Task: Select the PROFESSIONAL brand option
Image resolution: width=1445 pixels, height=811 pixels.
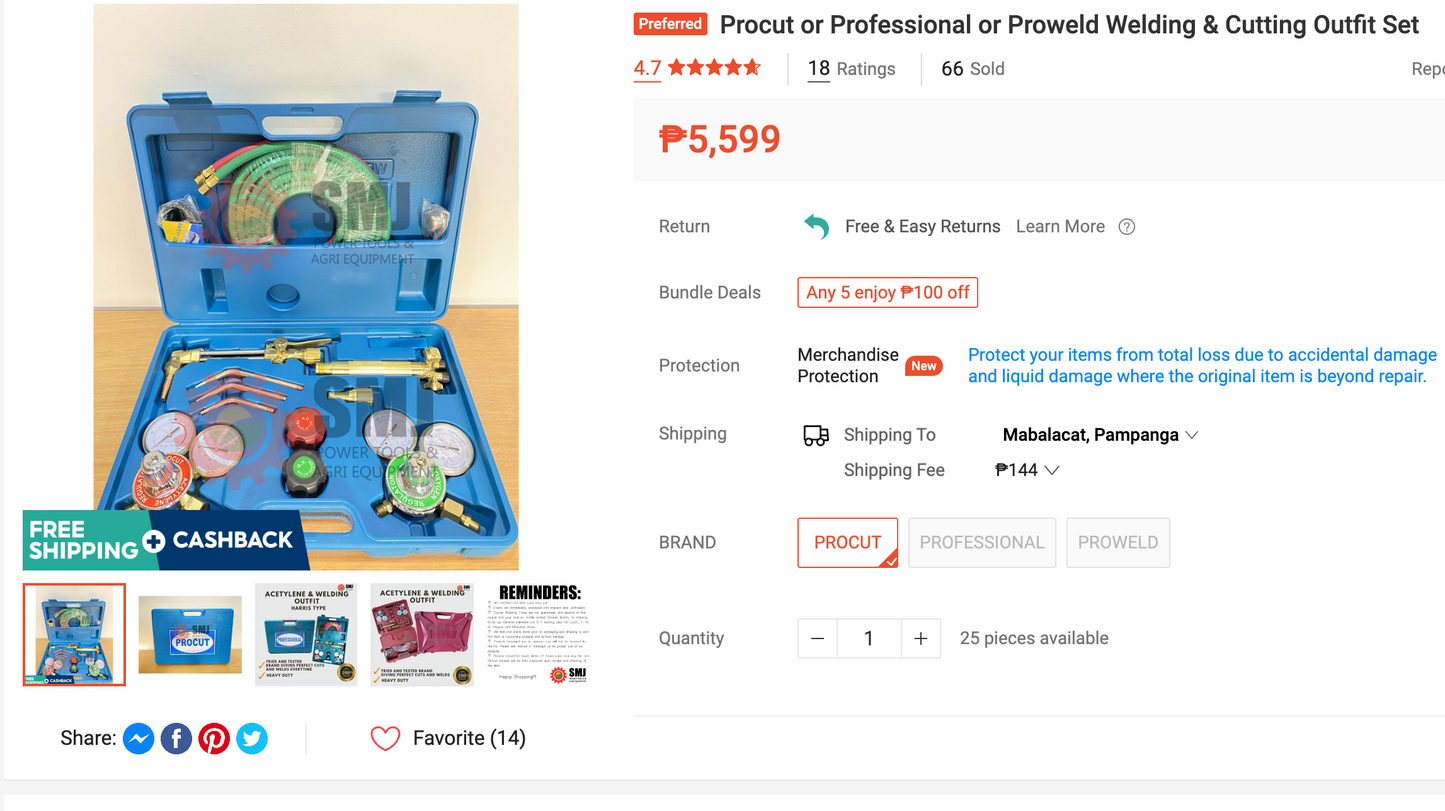Action: coord(981,542)
